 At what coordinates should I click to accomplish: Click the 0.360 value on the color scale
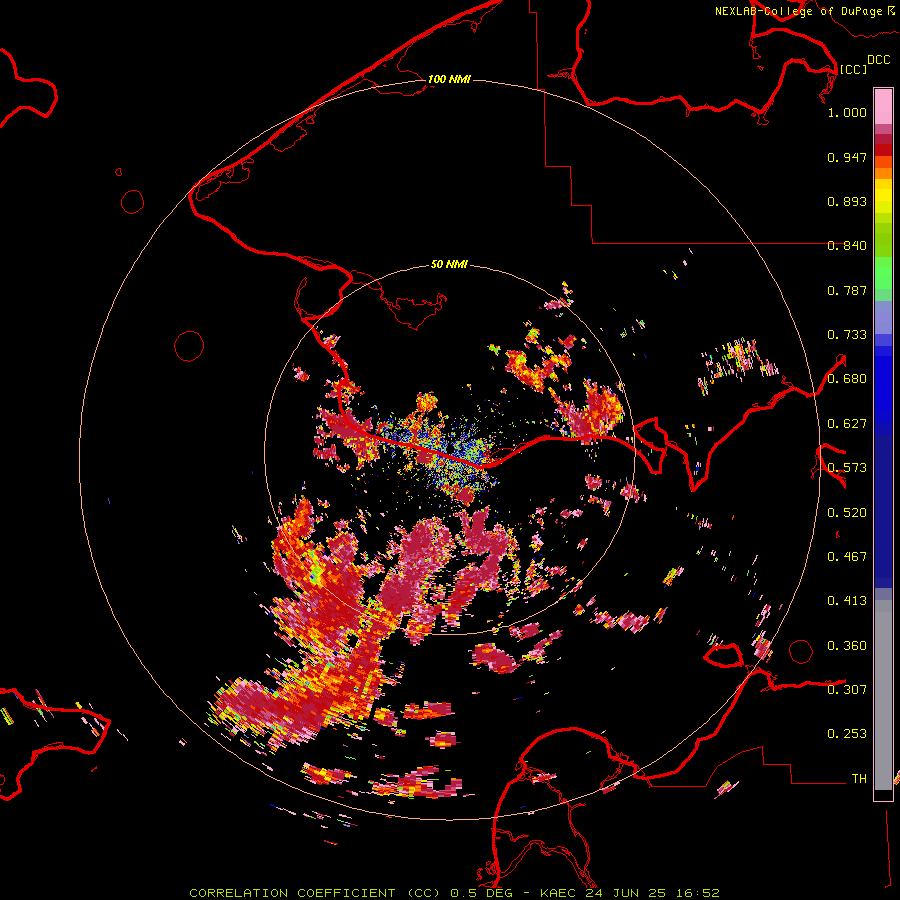[847, 646]
